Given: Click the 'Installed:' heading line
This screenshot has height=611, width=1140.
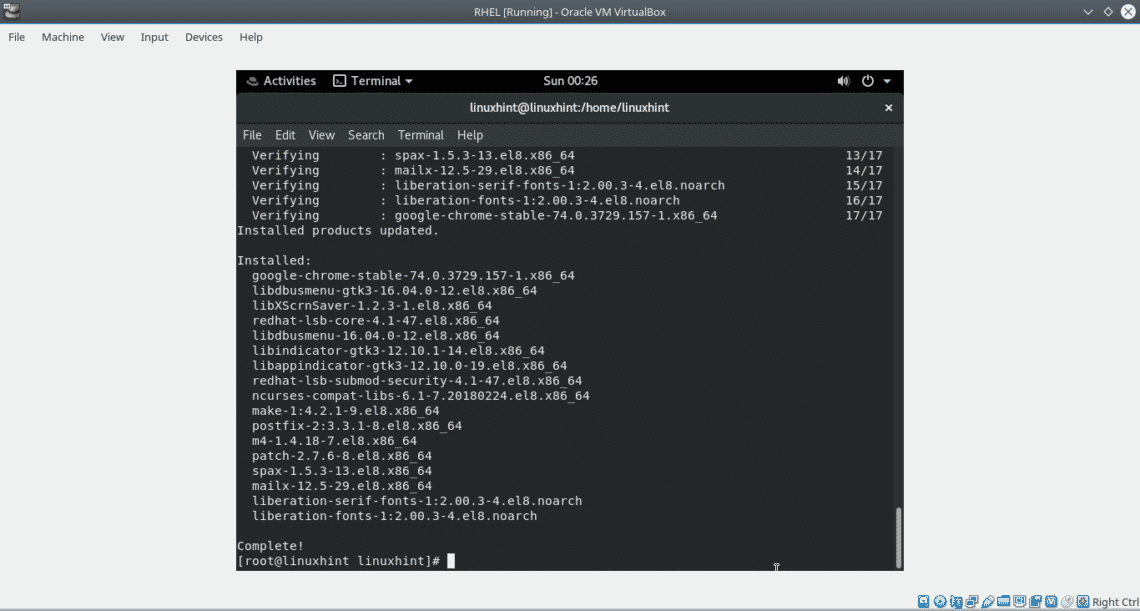Looking at the screenshot, I should pos(274,260).
